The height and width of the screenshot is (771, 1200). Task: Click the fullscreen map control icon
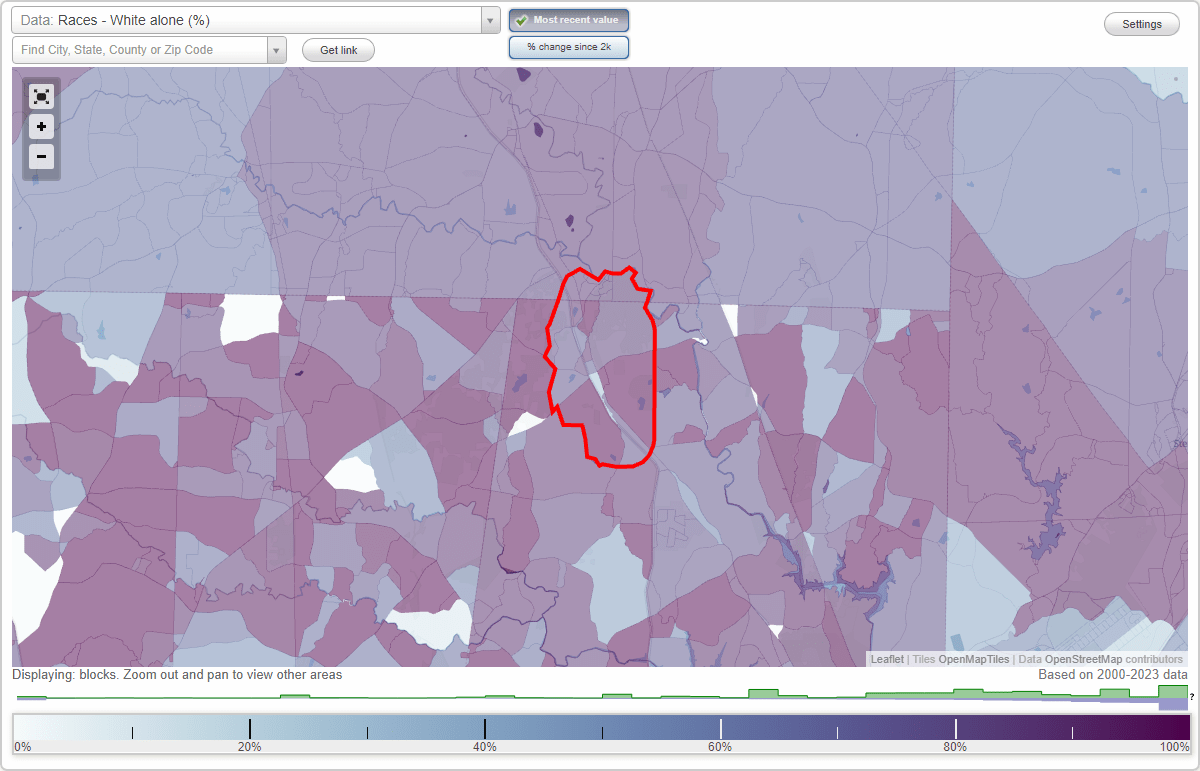(x=41, y=96)
